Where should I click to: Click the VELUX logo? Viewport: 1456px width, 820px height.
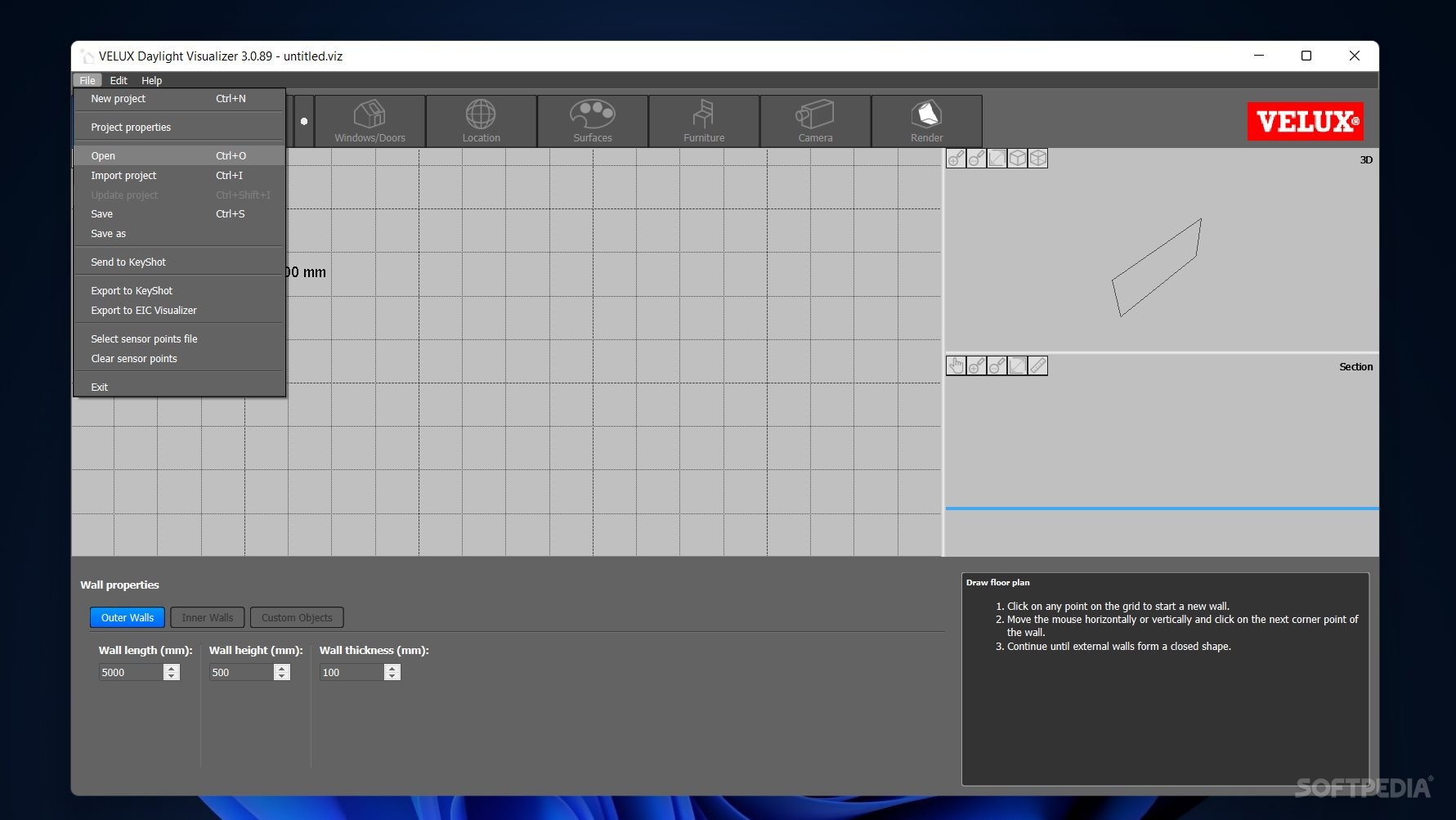[x=1305, y=122]
